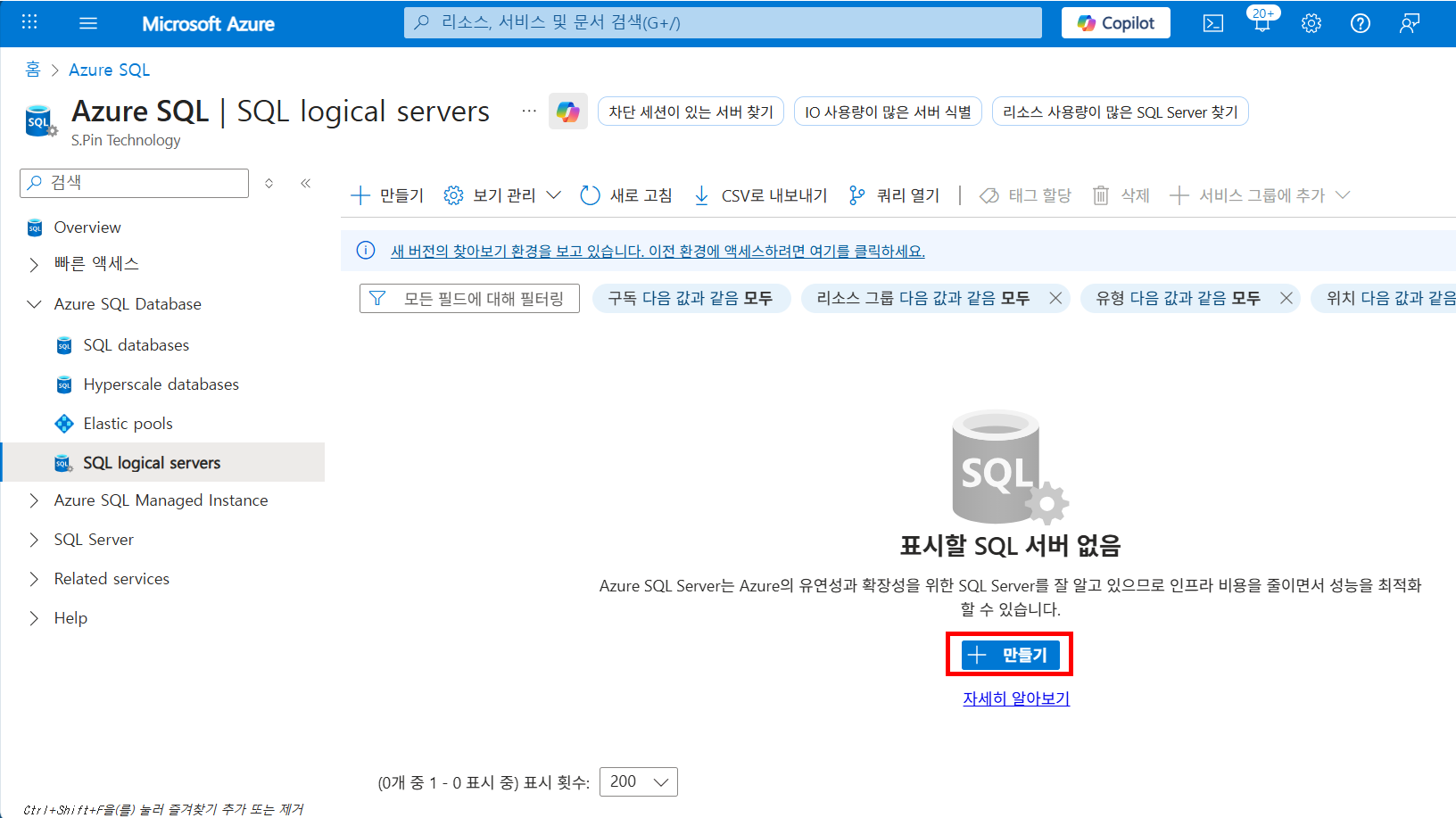
Task: Open 보기 관리 menu in toolbar
Action: 502,195
